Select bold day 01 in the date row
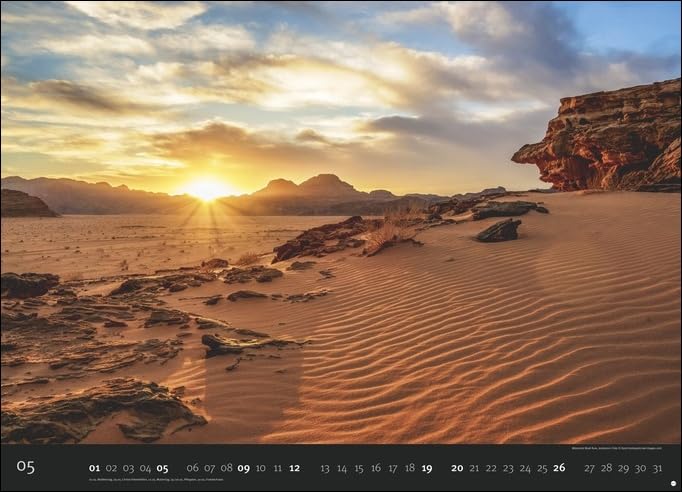 click(x=94, y=469)
